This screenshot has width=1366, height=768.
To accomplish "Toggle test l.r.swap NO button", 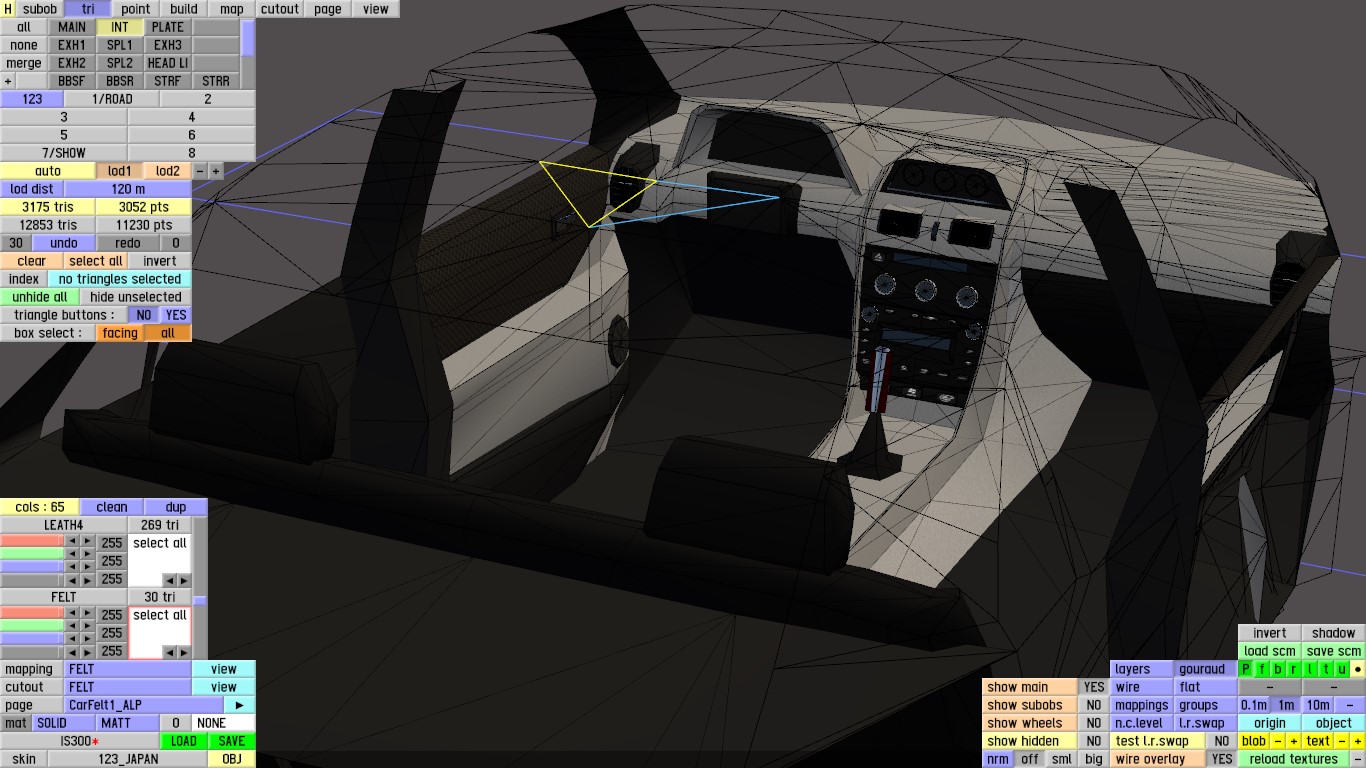I will point(1221,741).
